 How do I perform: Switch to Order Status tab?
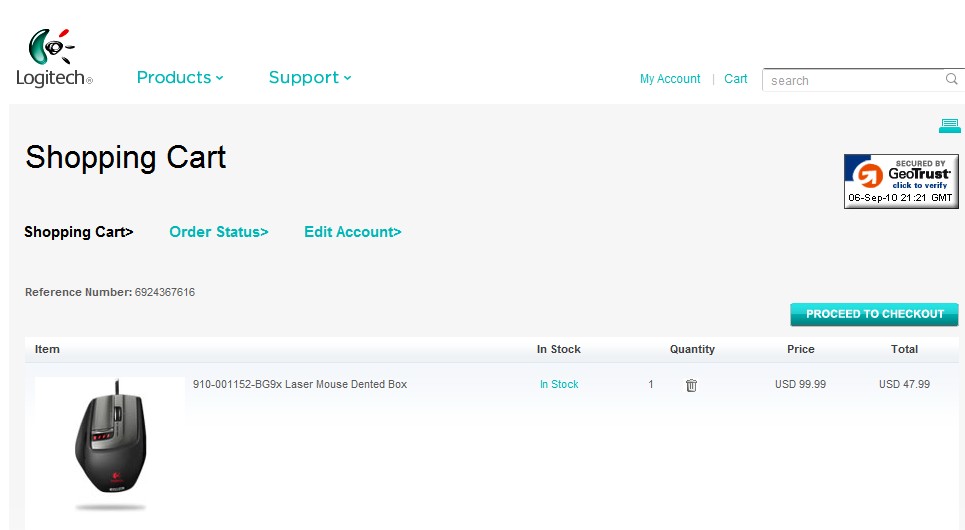tap(218, 232)
